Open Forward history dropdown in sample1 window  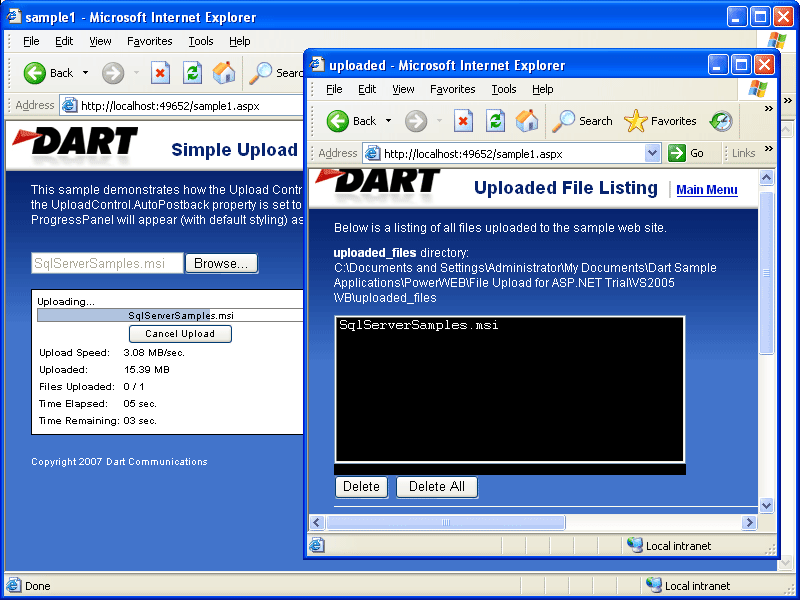click(136, 73)
